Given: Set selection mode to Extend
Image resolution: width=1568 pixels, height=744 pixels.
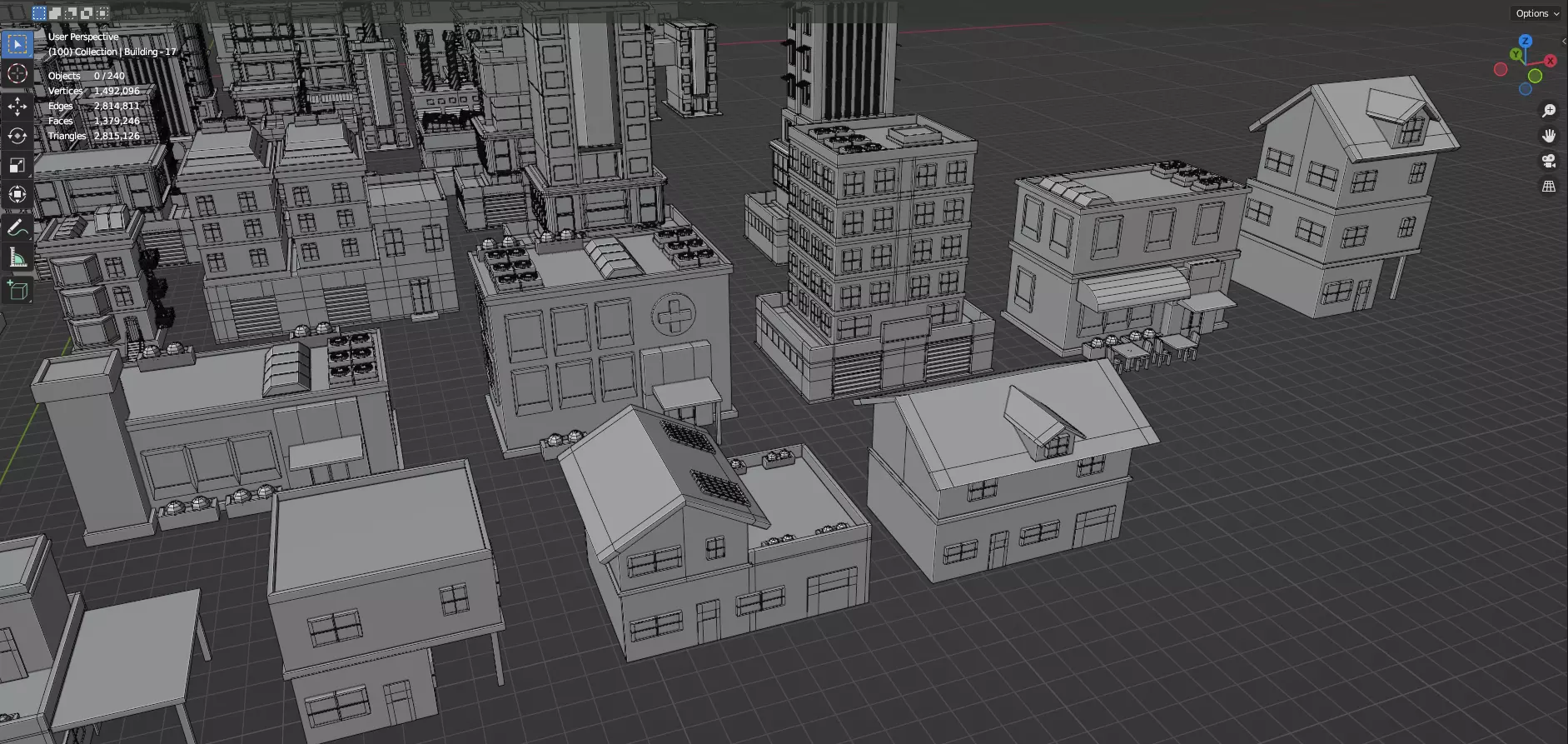Looking at the screenshot, I should (x=55, y=12).
